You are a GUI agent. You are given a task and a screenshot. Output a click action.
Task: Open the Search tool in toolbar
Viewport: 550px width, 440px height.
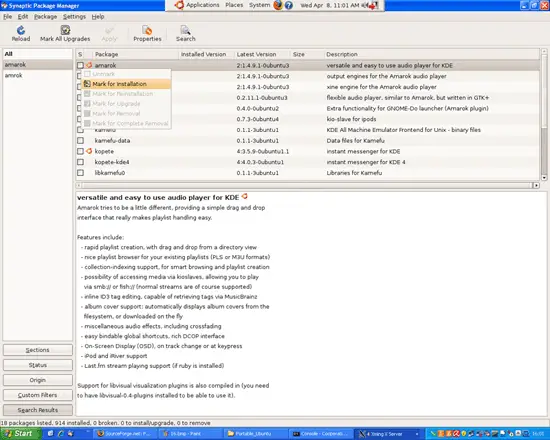pyautogui.click(x=186, y=34)
